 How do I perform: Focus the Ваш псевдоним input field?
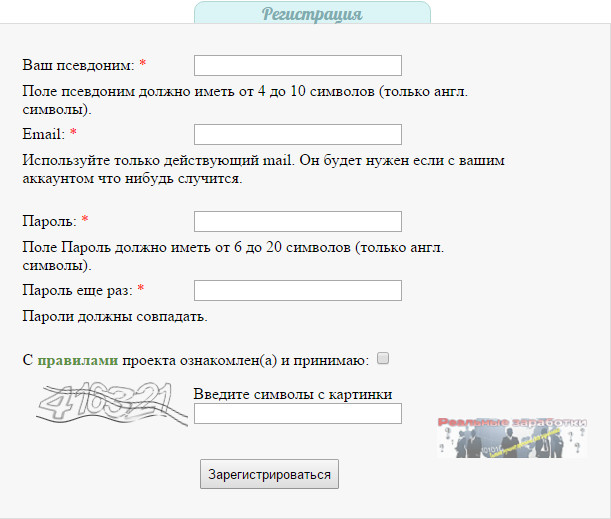tap(297, 65)
